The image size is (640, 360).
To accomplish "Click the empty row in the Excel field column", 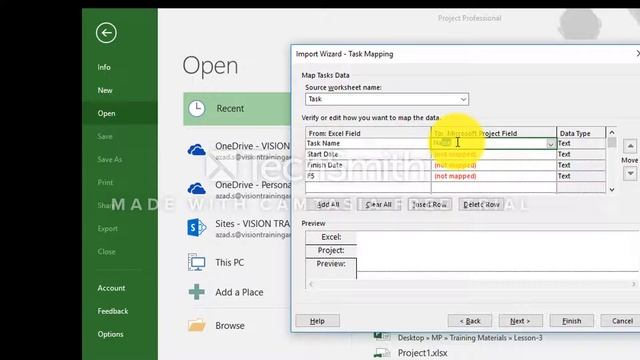I will pyautogui.click(x=368, y=187).
